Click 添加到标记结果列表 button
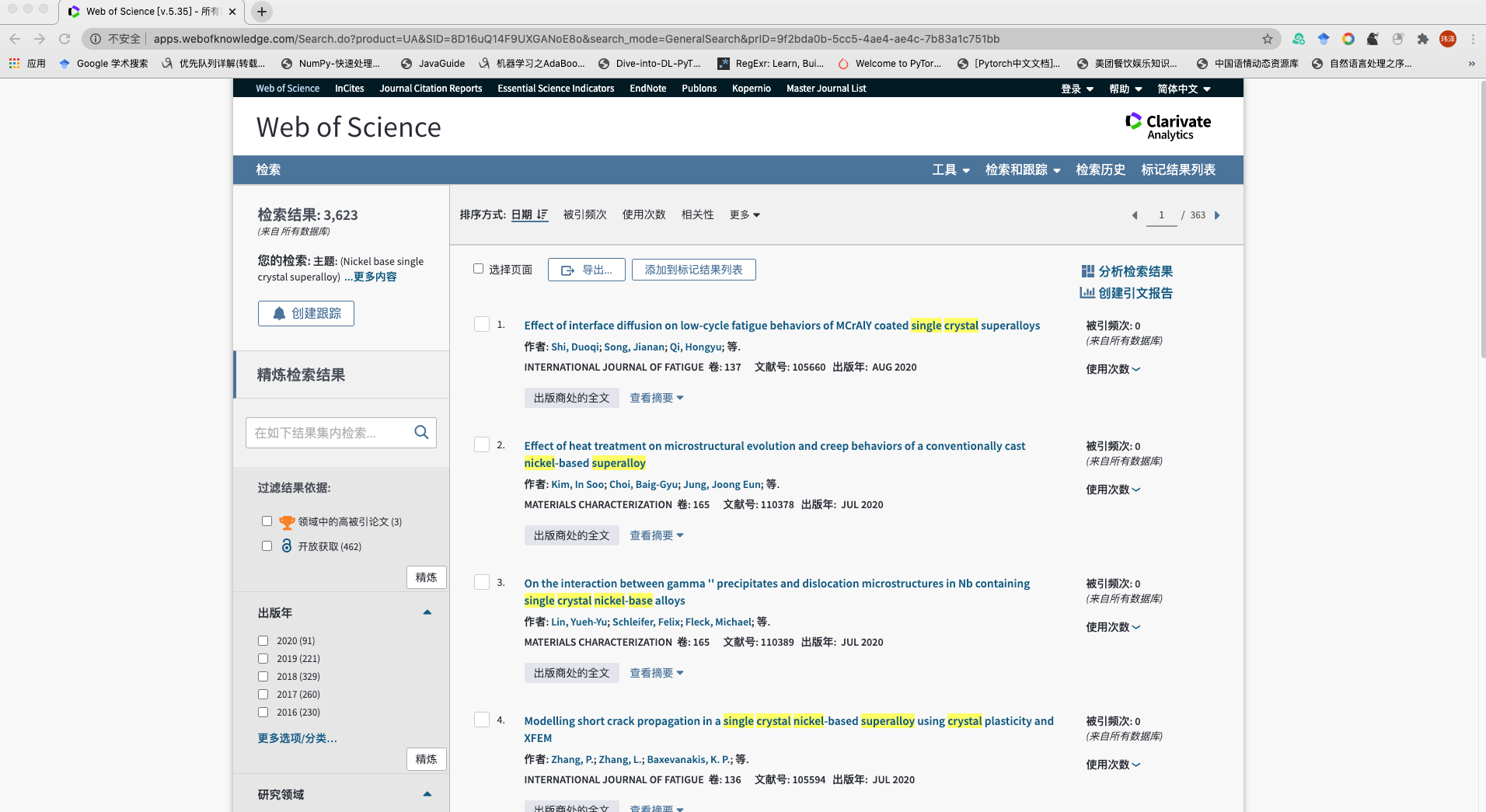Image resolution: width=1486 pixels, height=812 pixels. 694,270
